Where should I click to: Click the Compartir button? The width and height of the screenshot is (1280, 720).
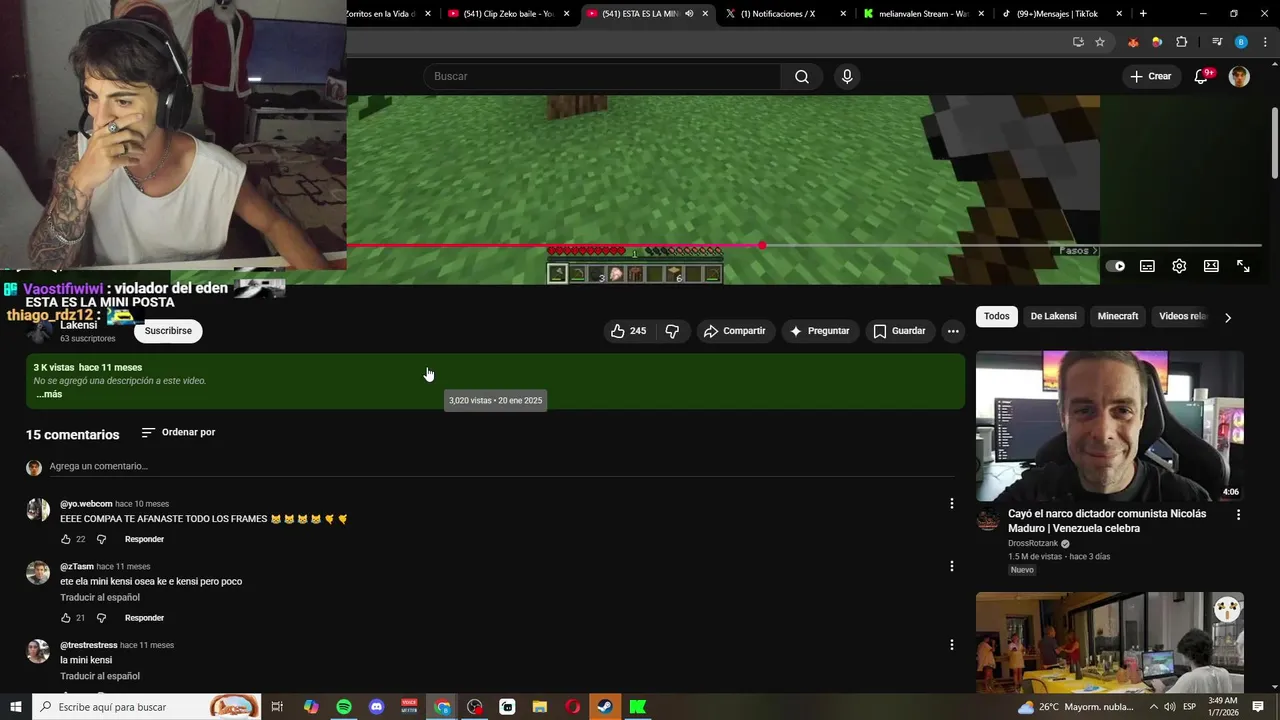coord(734,331)
